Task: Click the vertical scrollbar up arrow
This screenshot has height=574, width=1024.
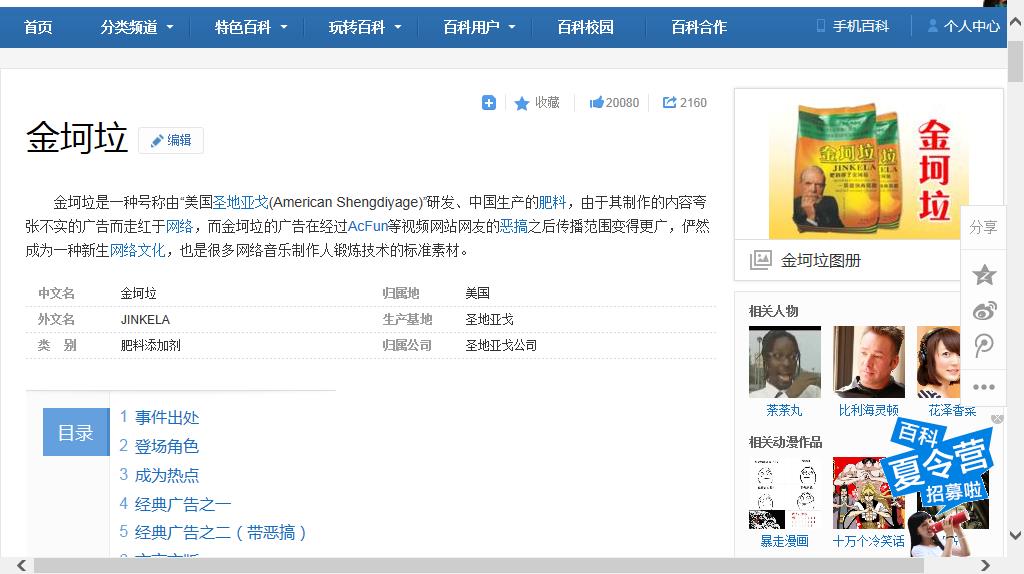Action: (1016, 22)
